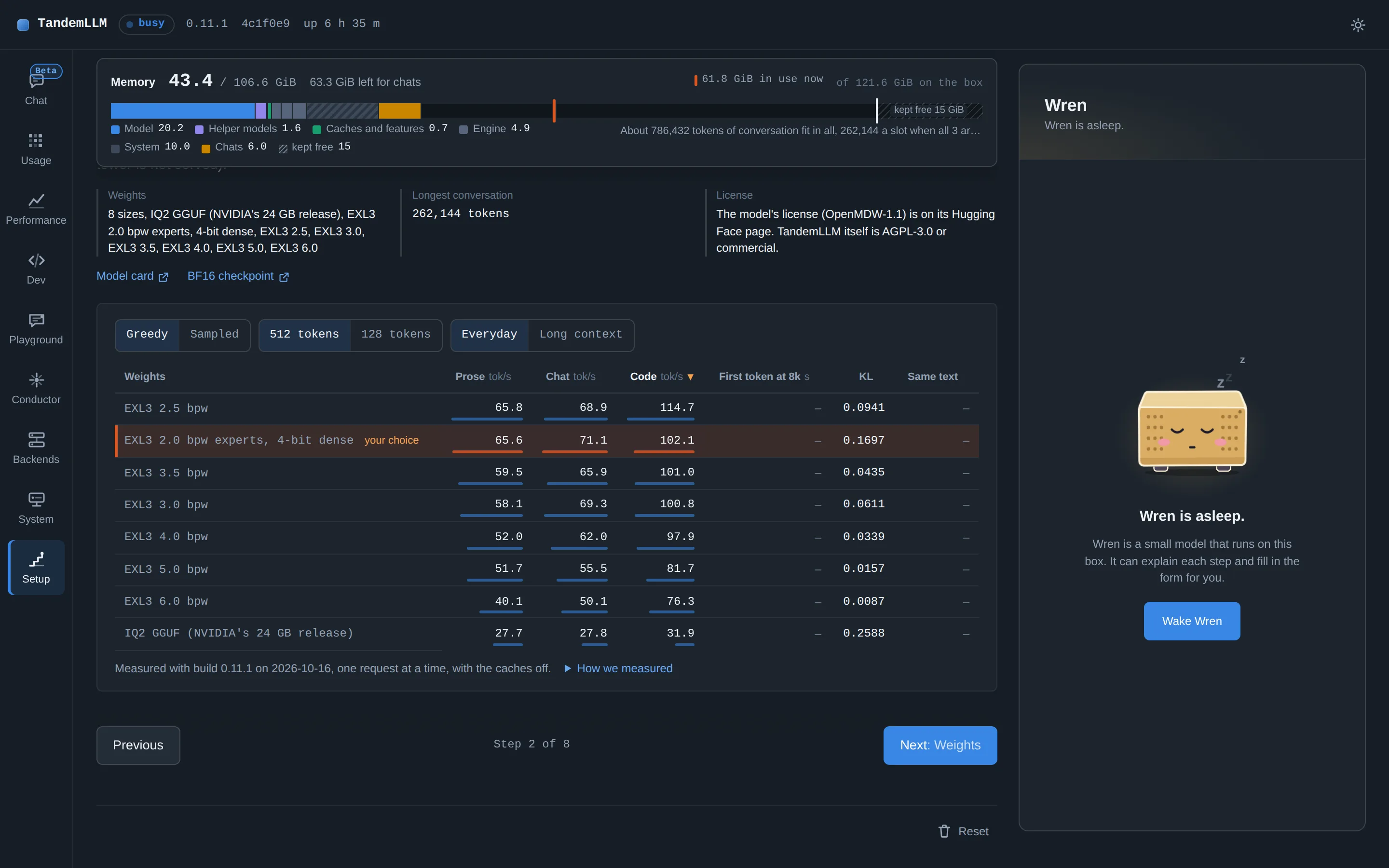1389x868 pixels.
Task: Select the 512 tokens option
Action: tap(304, 335)
